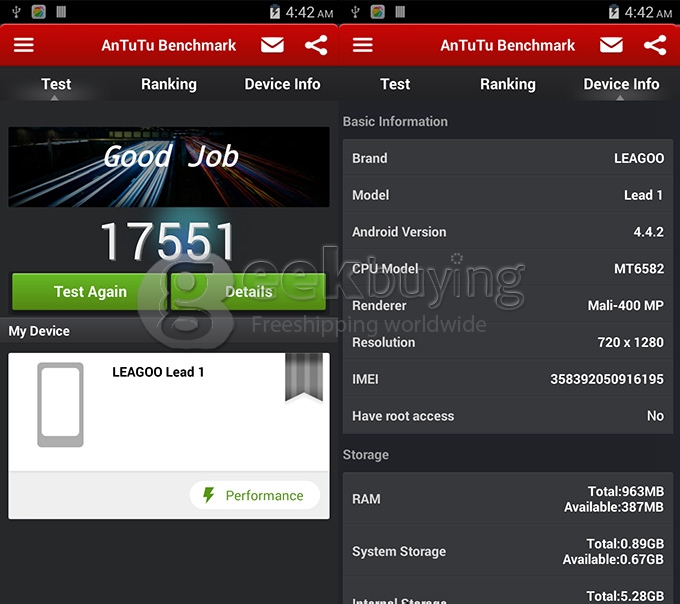Tap the My Device section header
This screenshot has width=680, height=604.
pos(39,331)
